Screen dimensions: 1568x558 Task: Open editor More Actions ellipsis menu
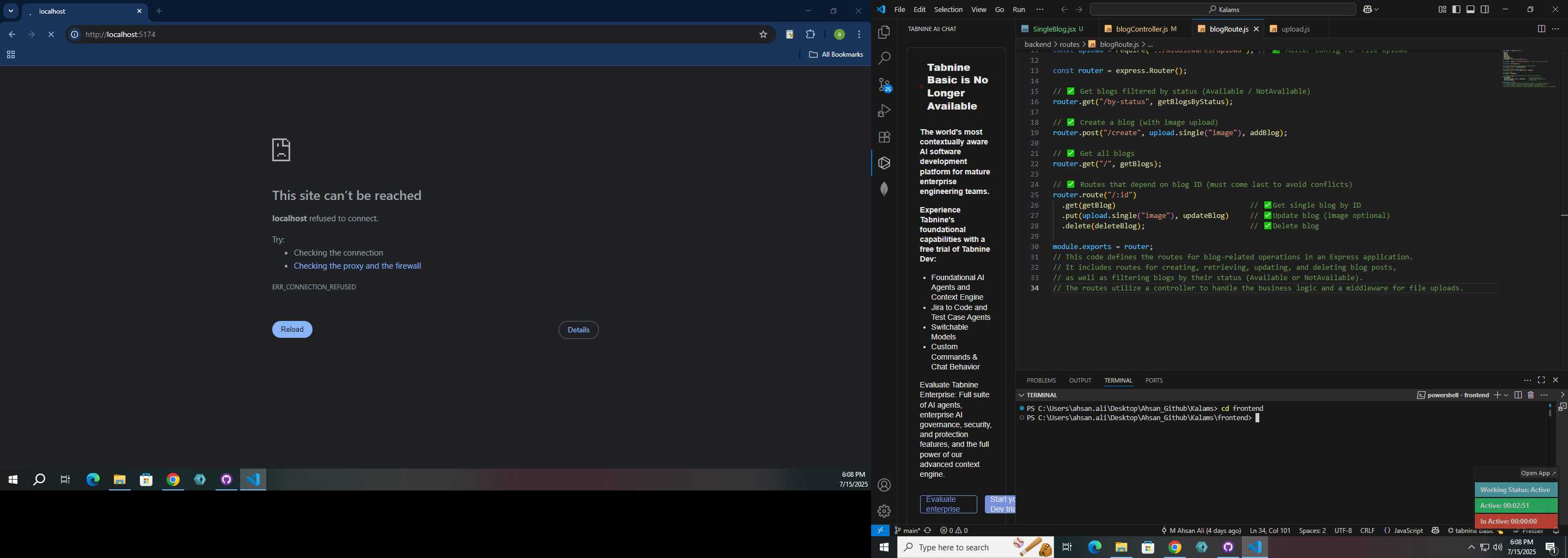[1555, 29]
